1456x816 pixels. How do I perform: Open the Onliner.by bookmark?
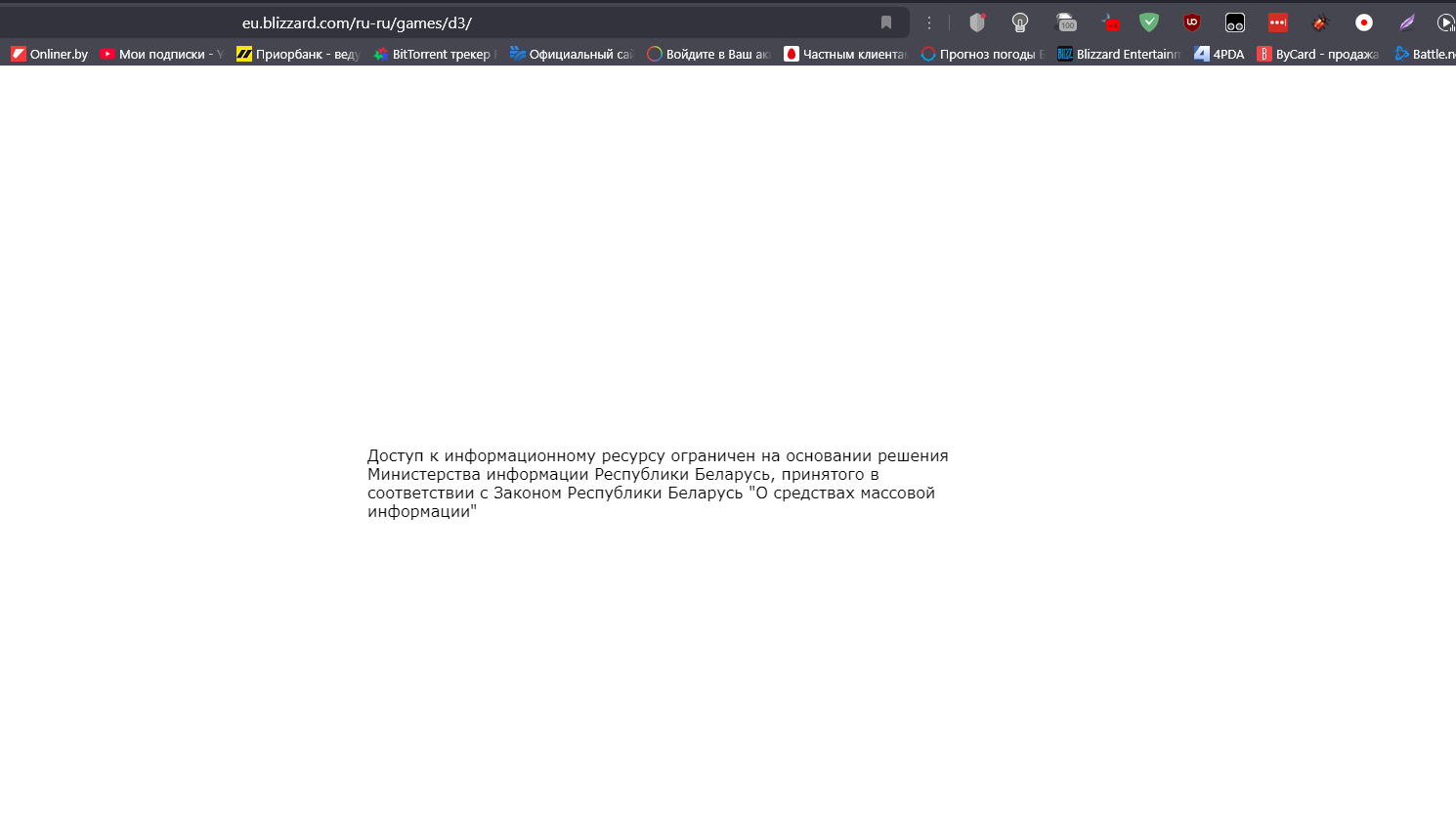(50, 54)
